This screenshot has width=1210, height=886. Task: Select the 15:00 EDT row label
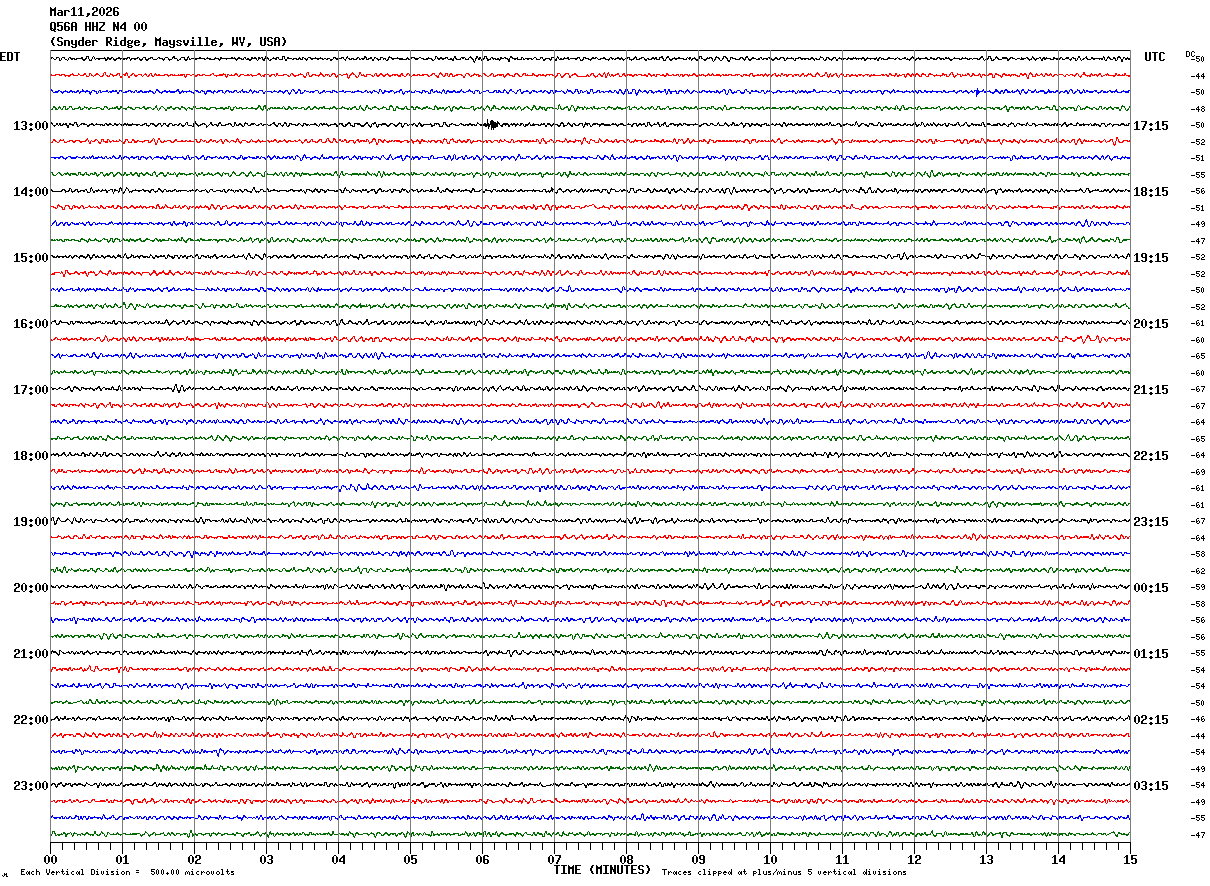[30, 258]
